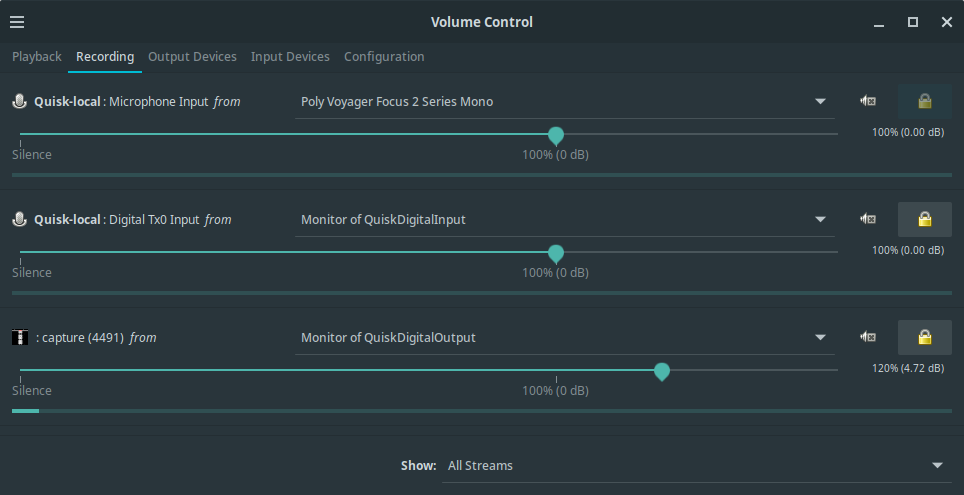
Task: Toggle channel lock for capture (4491)
Action: 924,337
